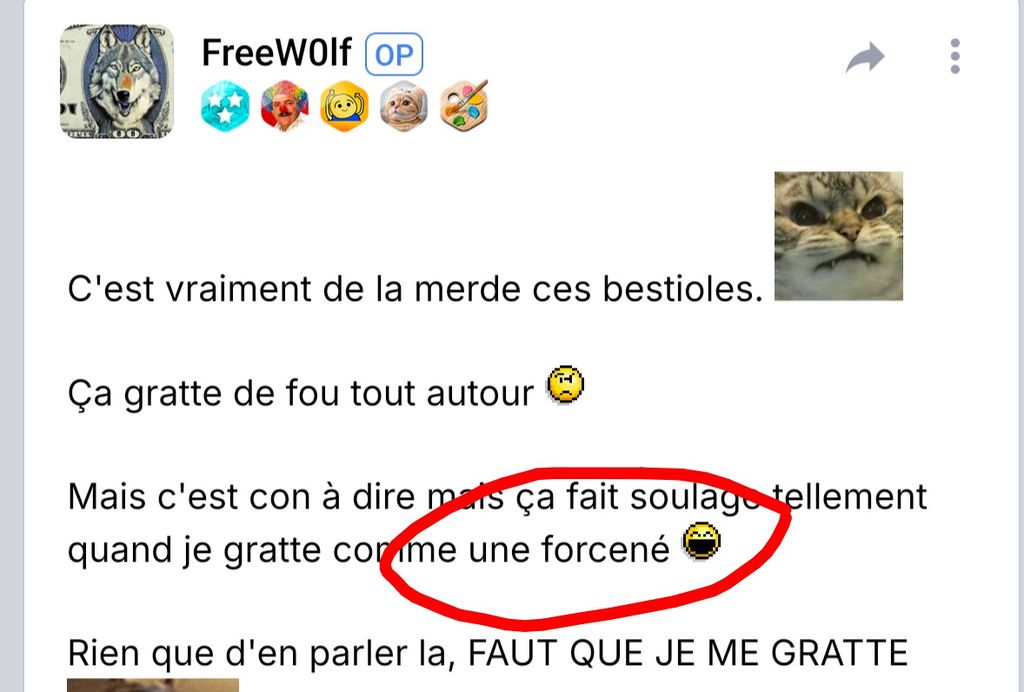The height and width of the screenshot is (692, 1024).
Task: Click the OP badge next to username
Action: pos(394,54)
